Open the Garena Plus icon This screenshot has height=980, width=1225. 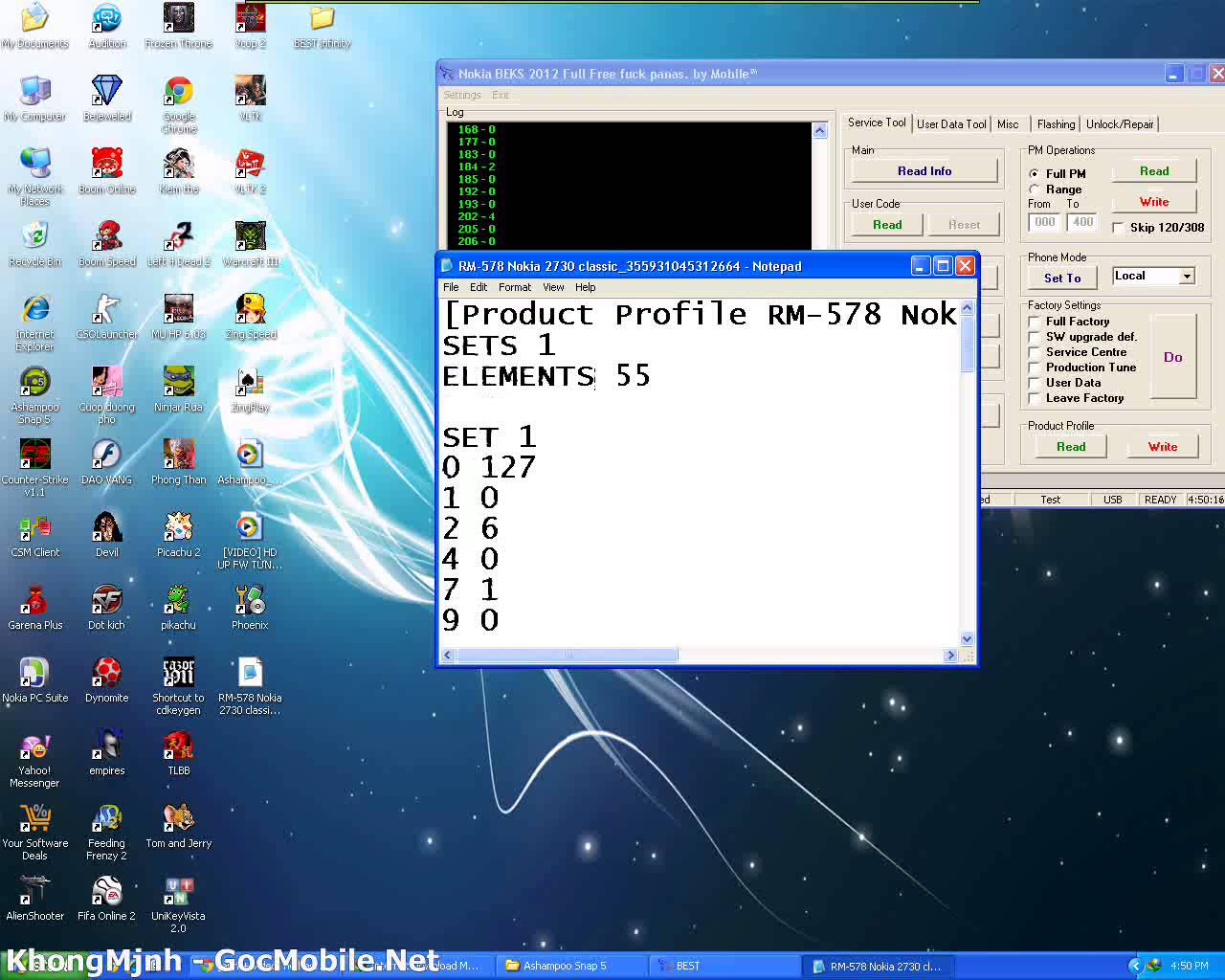[x=34, y=608]
